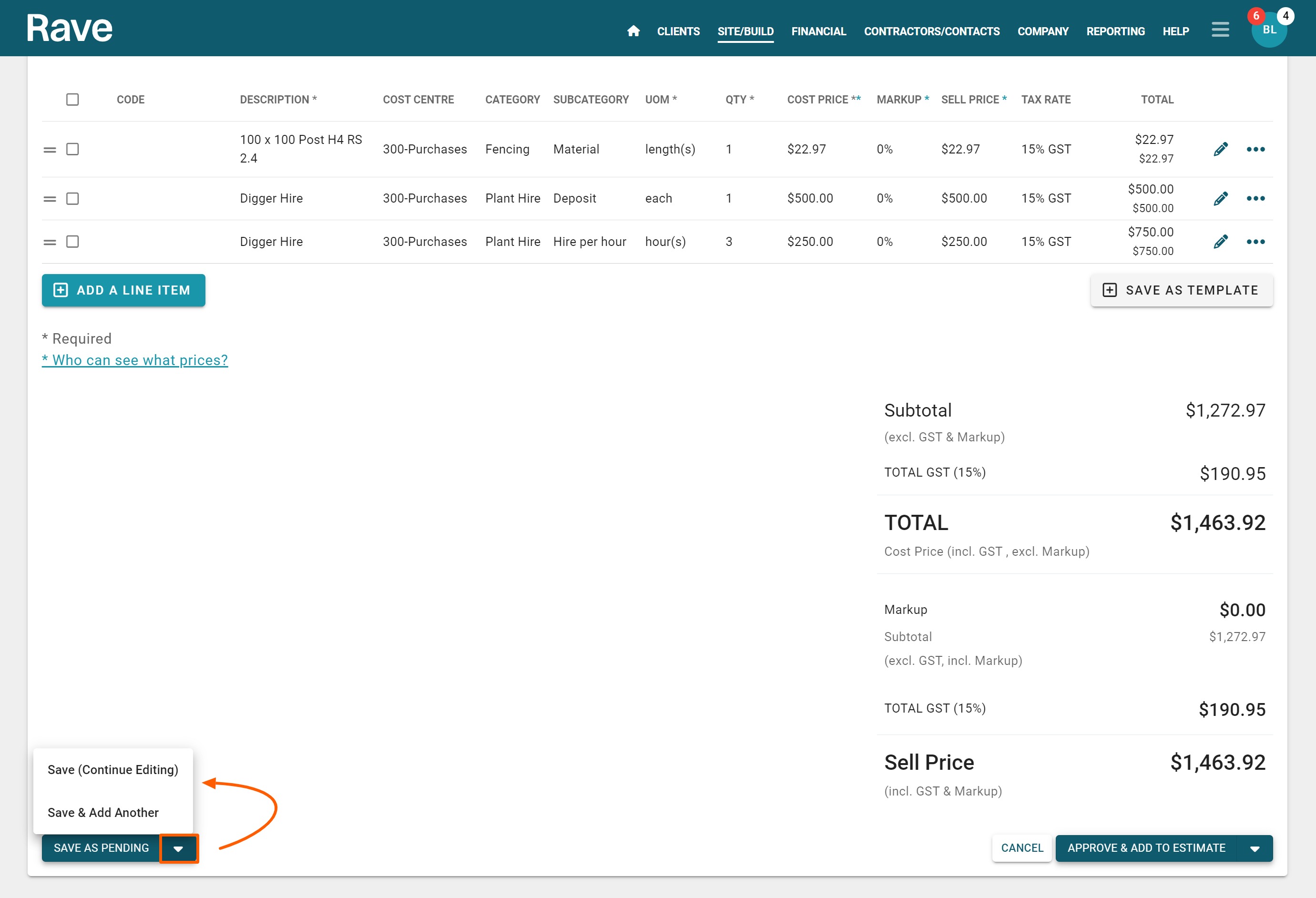Screen dimensions: 1316x898
Task: Toggle the Save As Pending dropdown arrow
Action: [178, 848]
